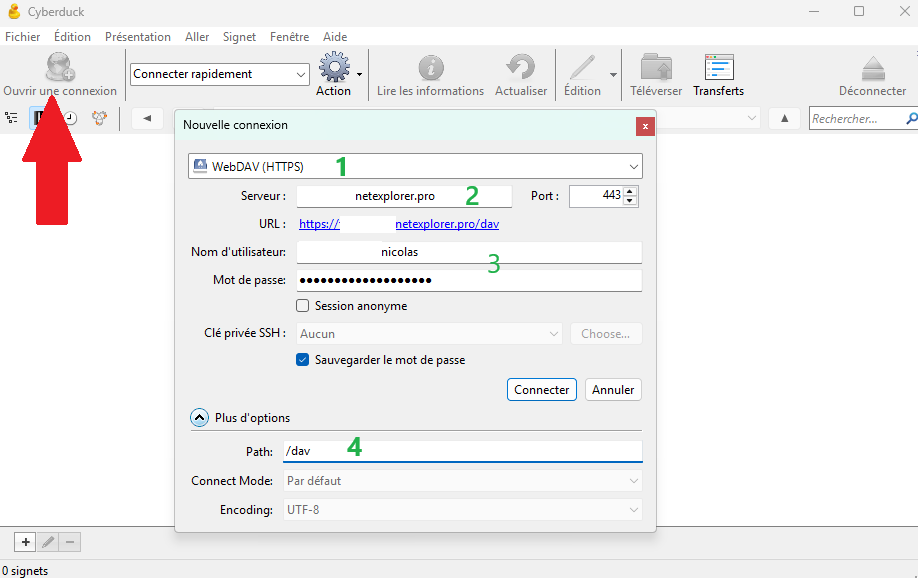Show the history clock view
918x578 pixels.
click(x=70, y=118)
